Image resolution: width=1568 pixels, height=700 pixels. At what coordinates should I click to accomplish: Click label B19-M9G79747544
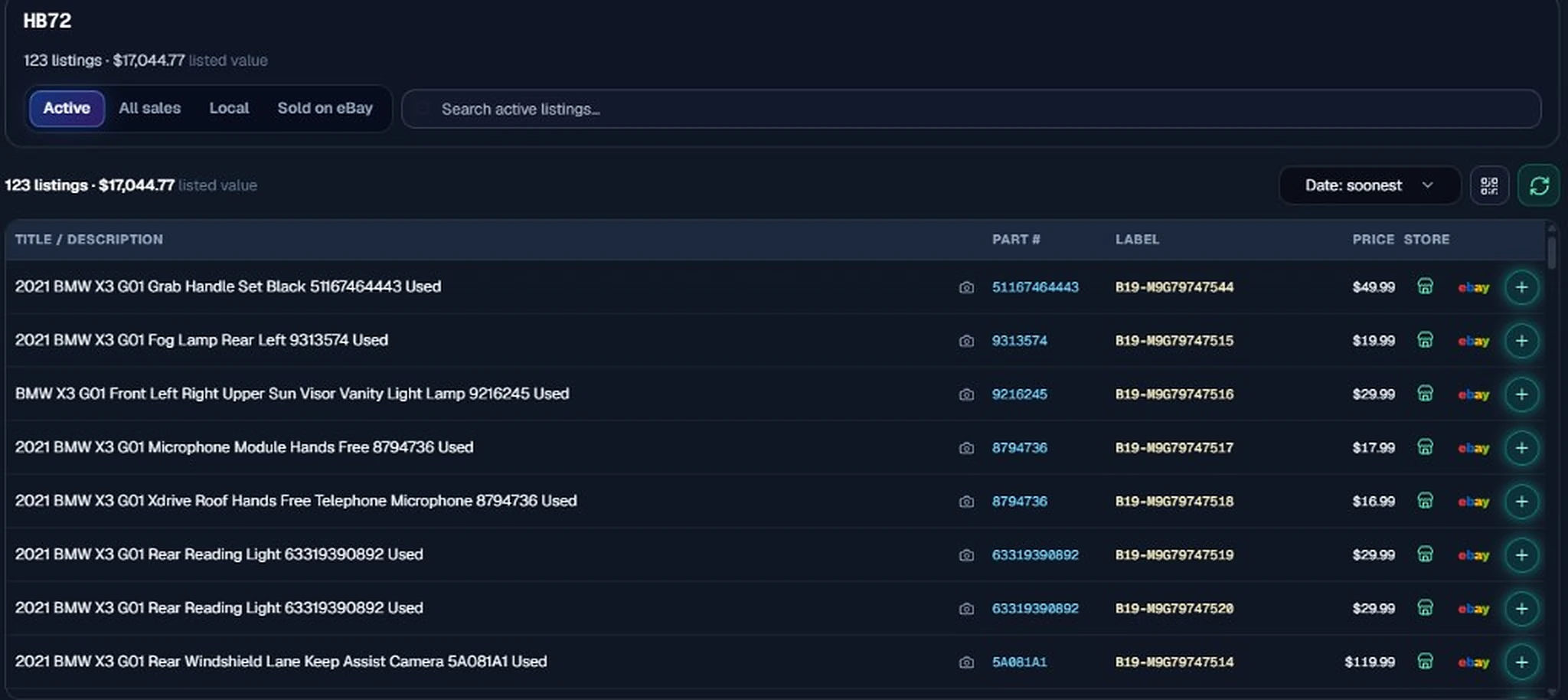[1174, 287]
